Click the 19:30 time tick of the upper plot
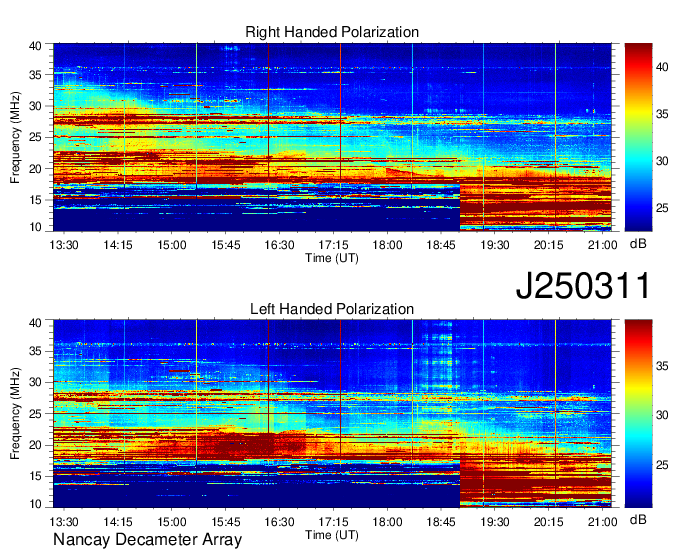The height and width of the screenshot is (552, 680). (x=495, y=245)
